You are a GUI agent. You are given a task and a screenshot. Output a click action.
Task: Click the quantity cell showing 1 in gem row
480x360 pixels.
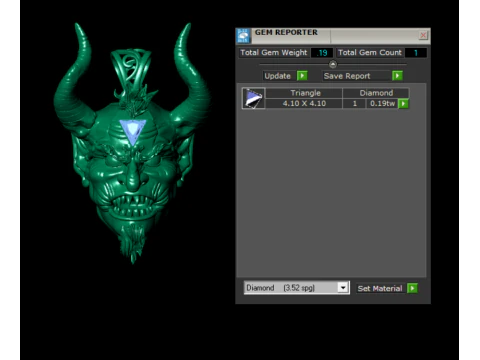pyautogui.click(x=355, y=104)
